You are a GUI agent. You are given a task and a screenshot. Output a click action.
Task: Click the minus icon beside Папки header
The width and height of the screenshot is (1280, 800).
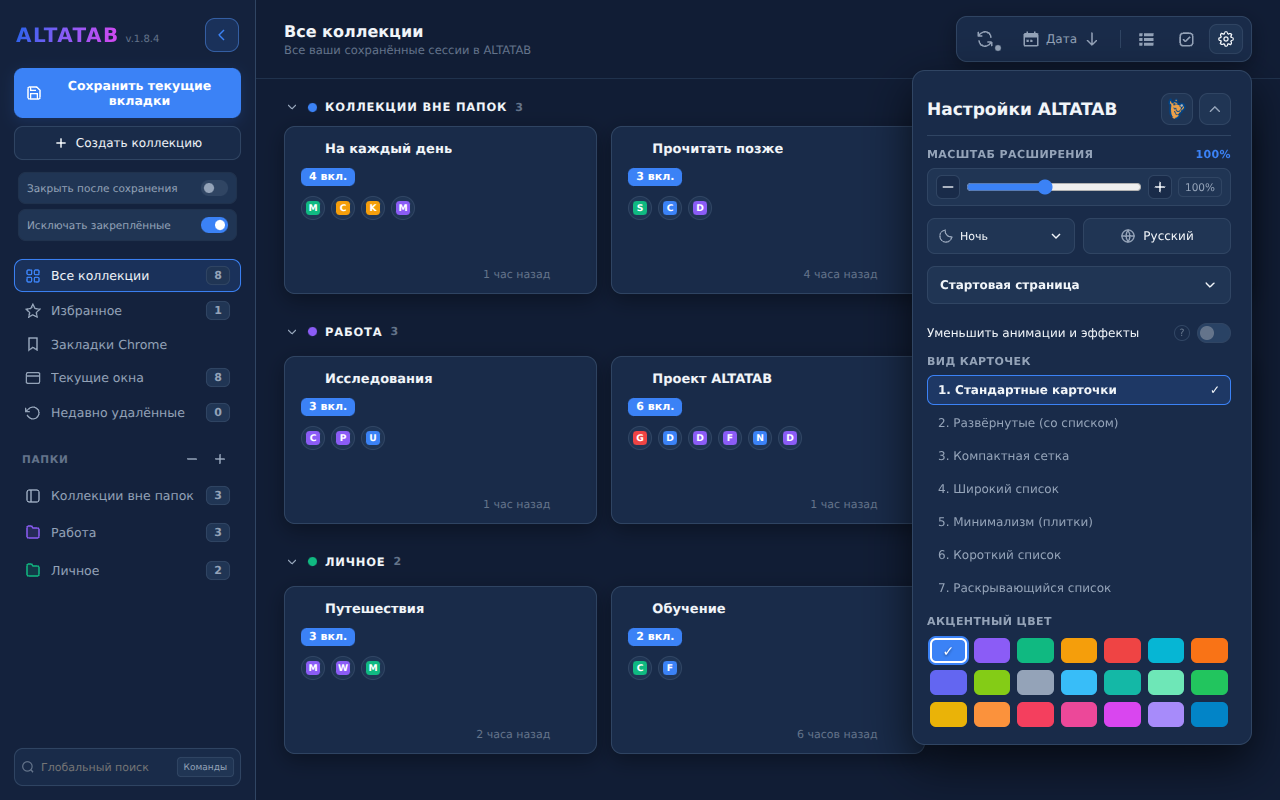pos(192,459)
